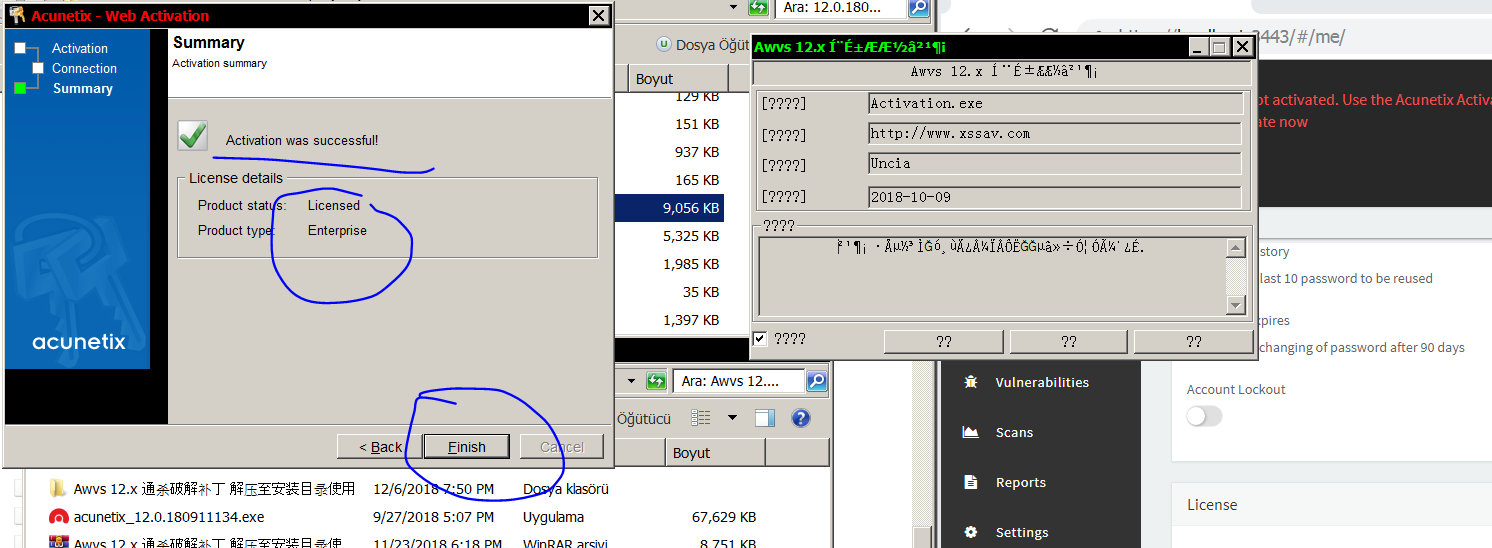Click the http://www.xssav.com field
This screenshot has width=1492, height=548.
1055,133
